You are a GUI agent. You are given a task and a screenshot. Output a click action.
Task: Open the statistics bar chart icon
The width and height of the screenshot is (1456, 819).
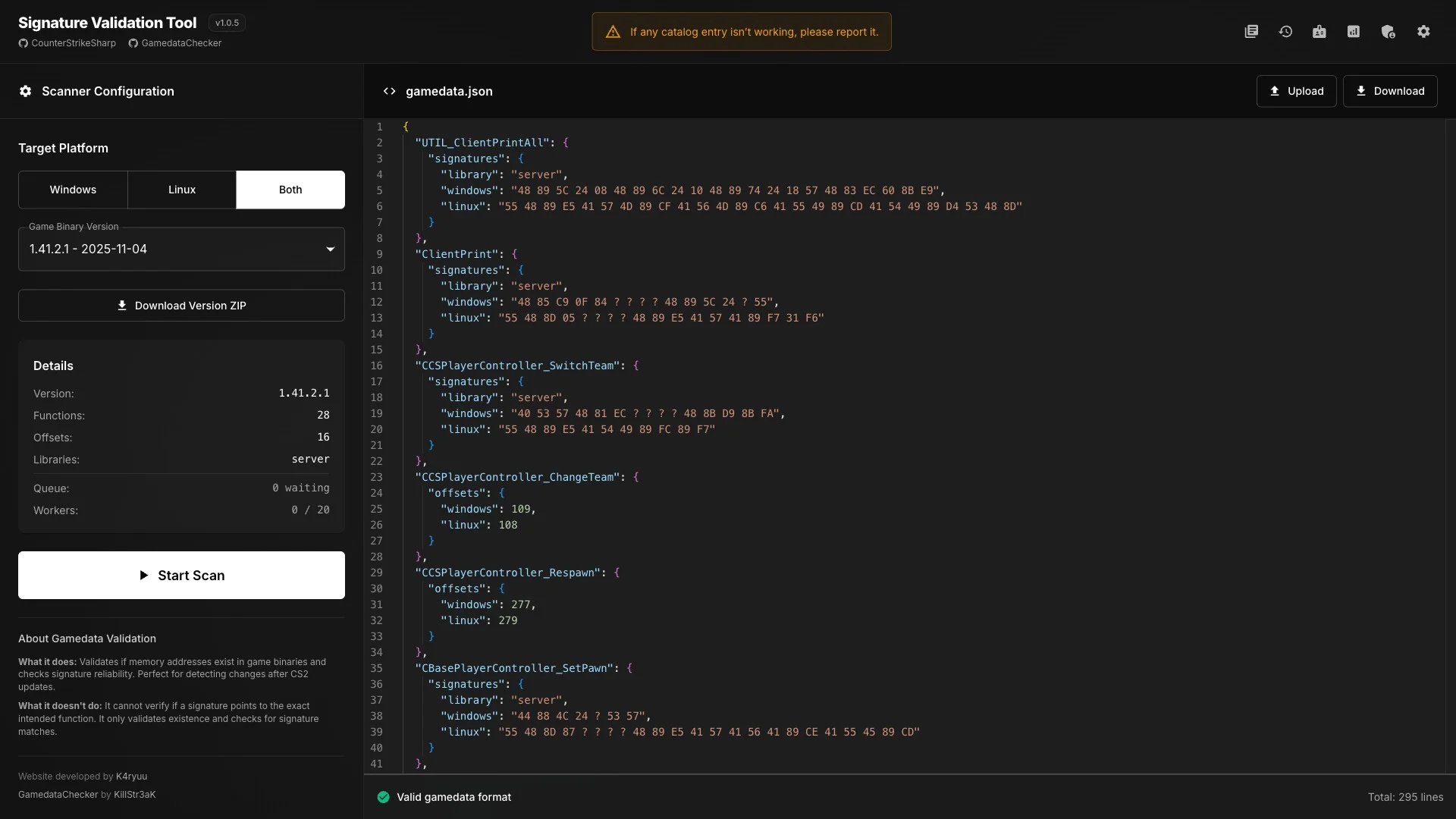coord(1354,31)
